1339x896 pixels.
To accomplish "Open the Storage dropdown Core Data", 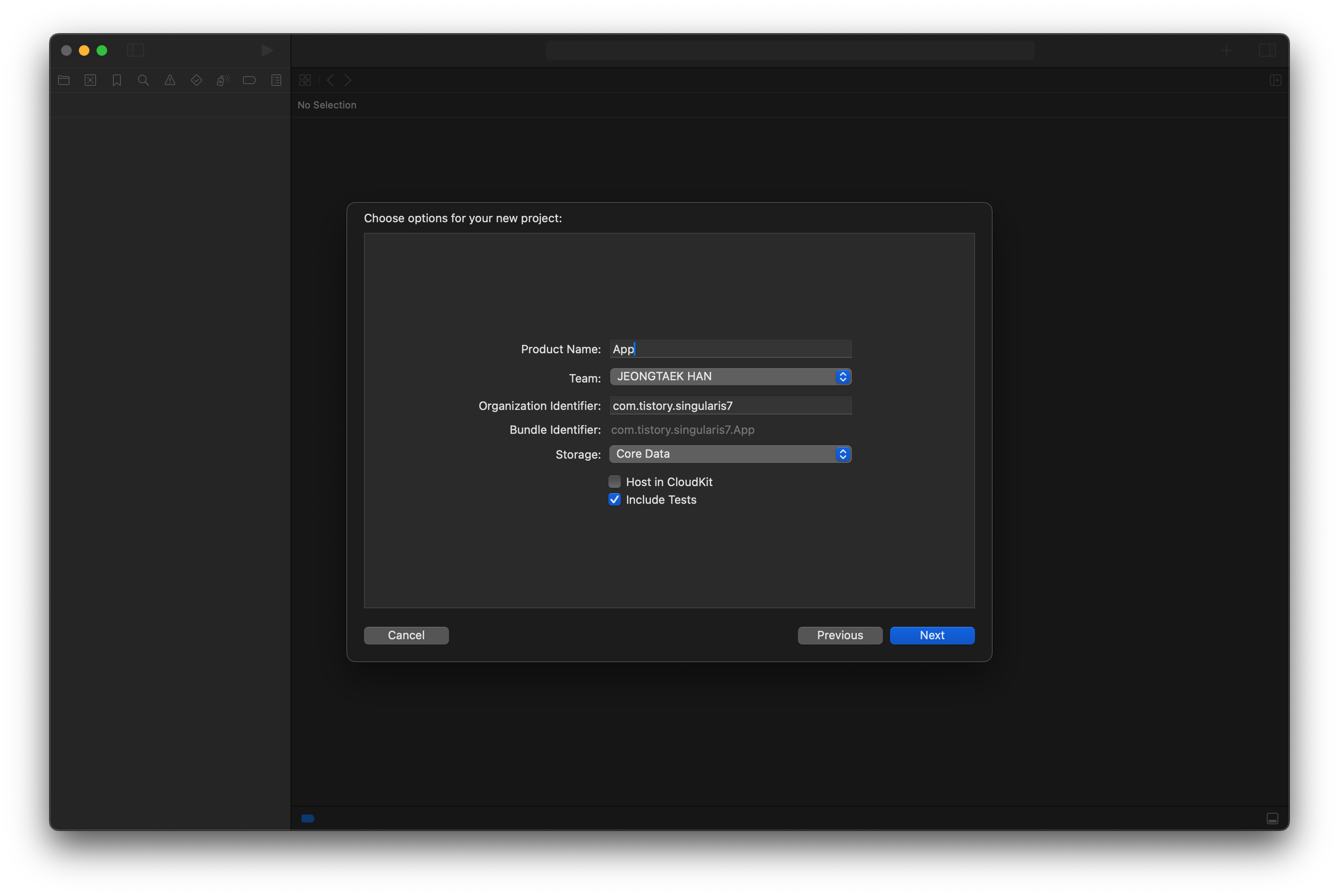I will coord(730,454).
